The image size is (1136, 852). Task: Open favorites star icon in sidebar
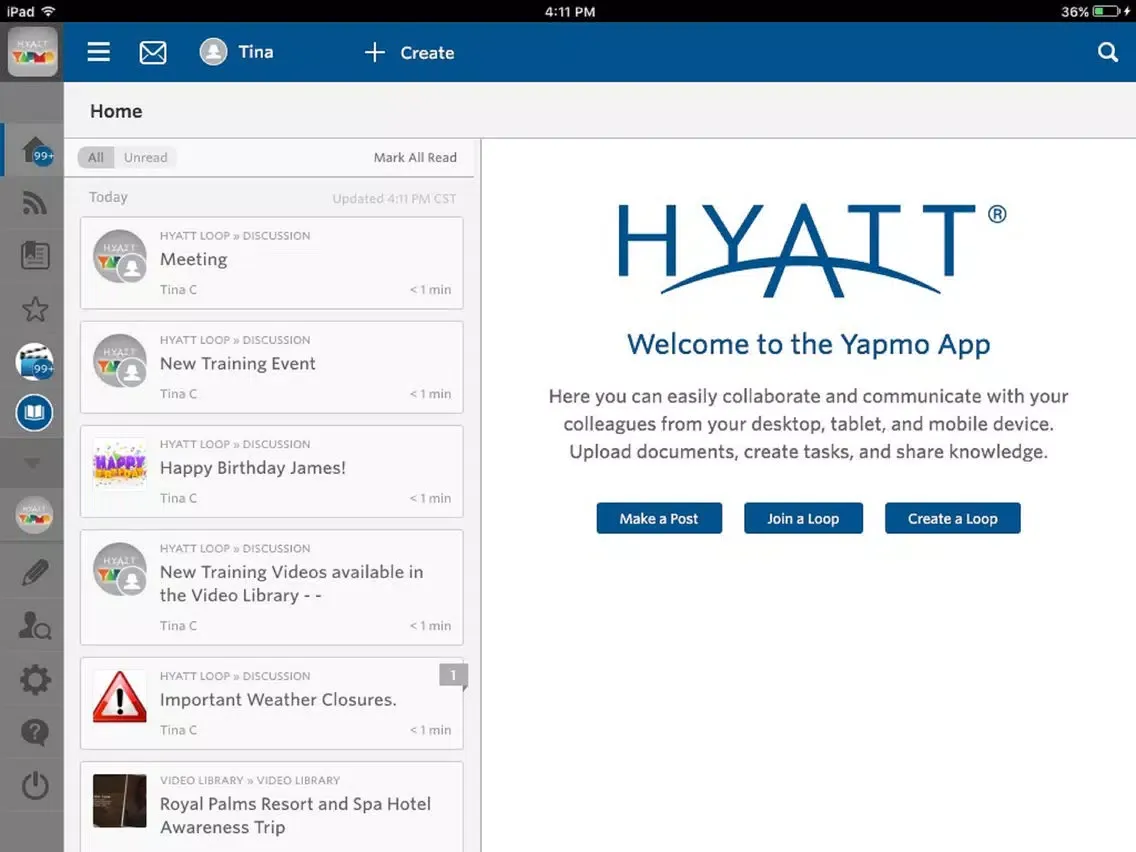[x=35, y=309]
